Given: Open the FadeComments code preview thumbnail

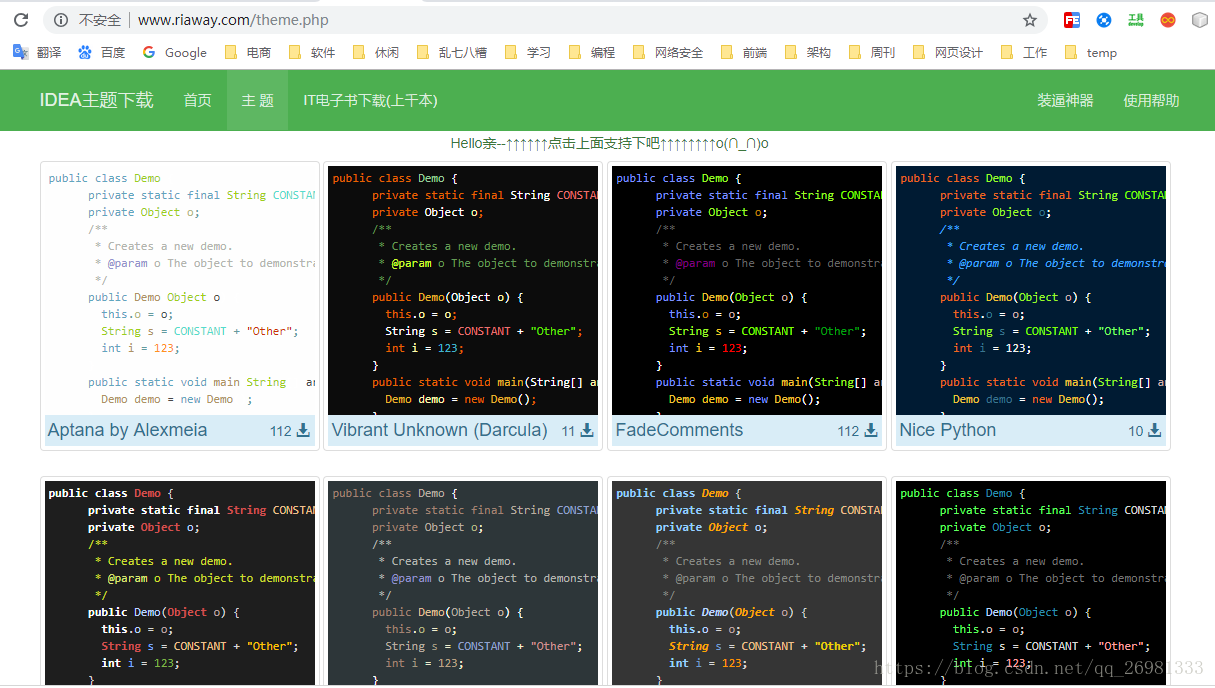Looking at the screenshot, I should tap(747, 290).
